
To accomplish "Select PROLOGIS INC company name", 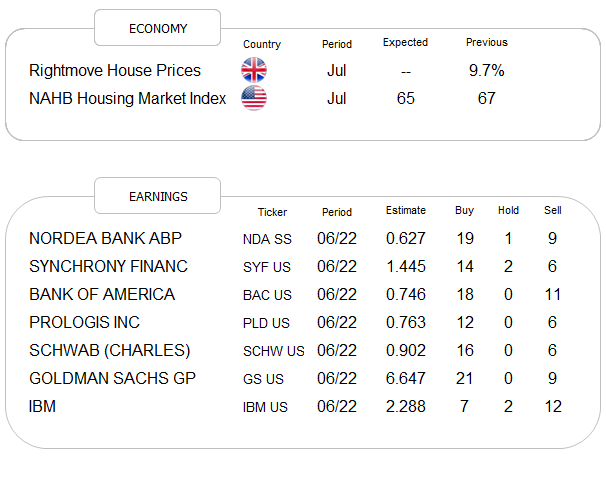I will click(x=84, y=322).
